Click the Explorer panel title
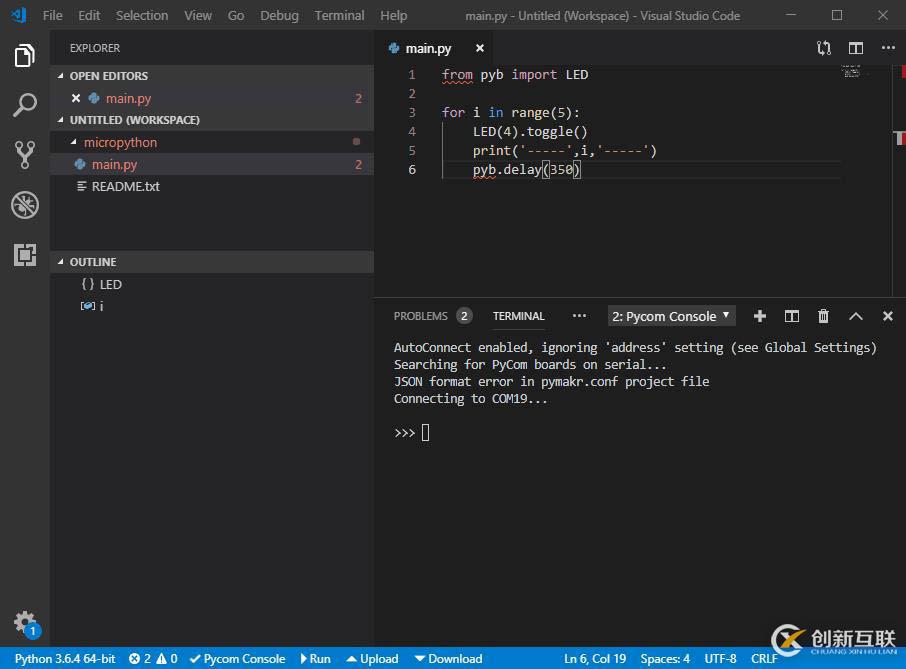Image resolution: width=906 pixels, height=669 pixels. coord(95,48)
